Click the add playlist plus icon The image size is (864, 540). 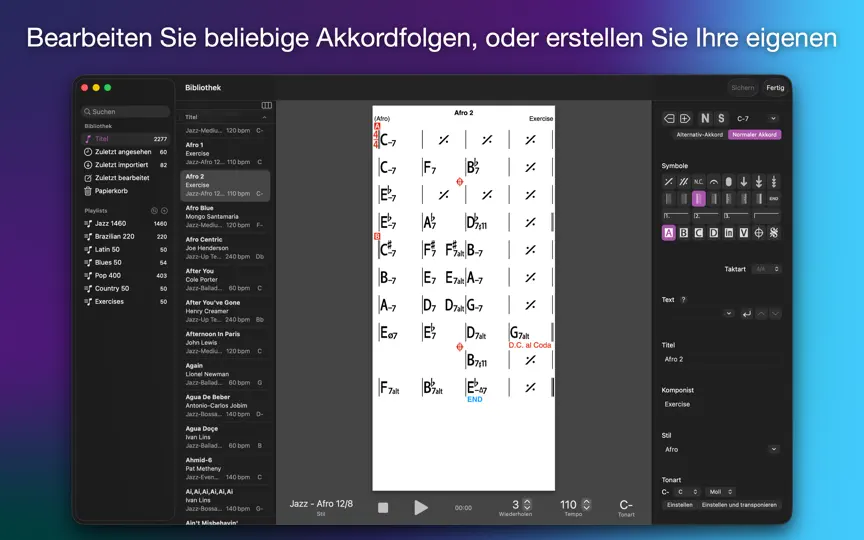(x=164, y=210)
